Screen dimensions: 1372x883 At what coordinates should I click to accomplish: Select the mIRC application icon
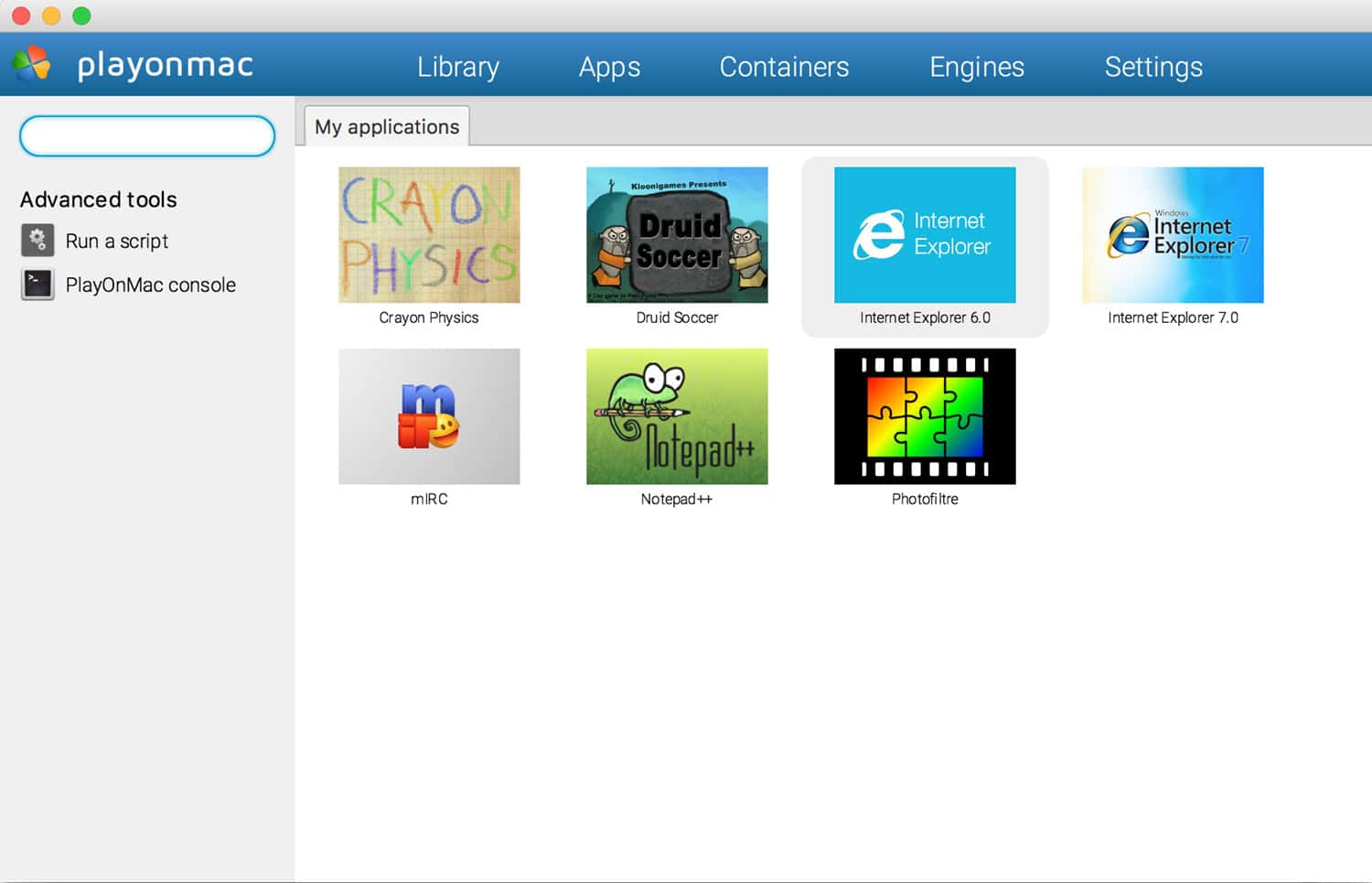429,416
